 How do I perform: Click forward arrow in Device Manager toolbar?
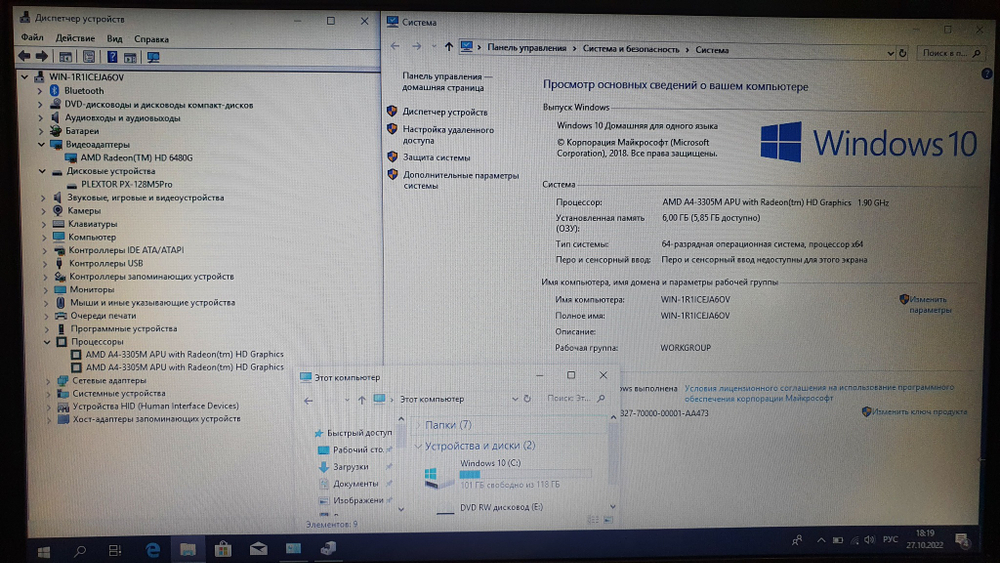[x=41, y=57]
